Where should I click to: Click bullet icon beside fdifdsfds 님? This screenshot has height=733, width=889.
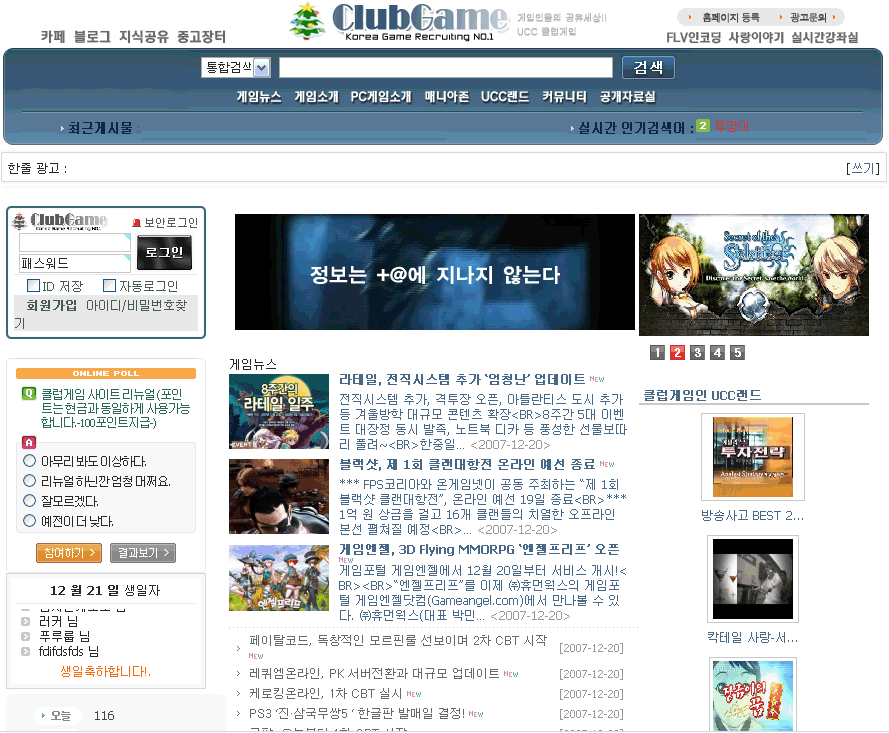click(x=26, y=651)
